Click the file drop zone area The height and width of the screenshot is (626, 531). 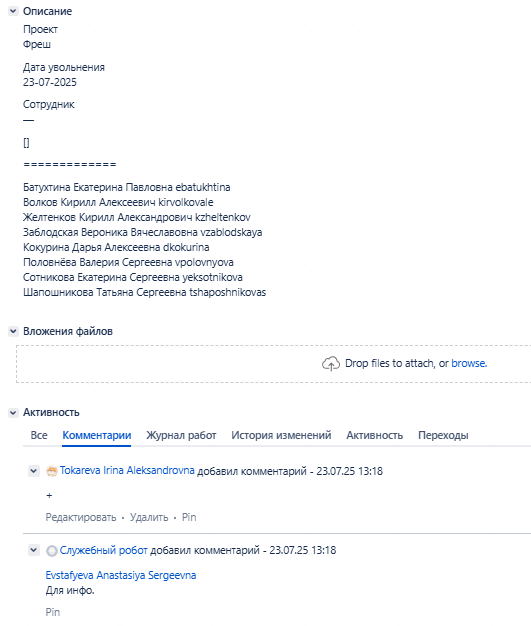[273, 364]
